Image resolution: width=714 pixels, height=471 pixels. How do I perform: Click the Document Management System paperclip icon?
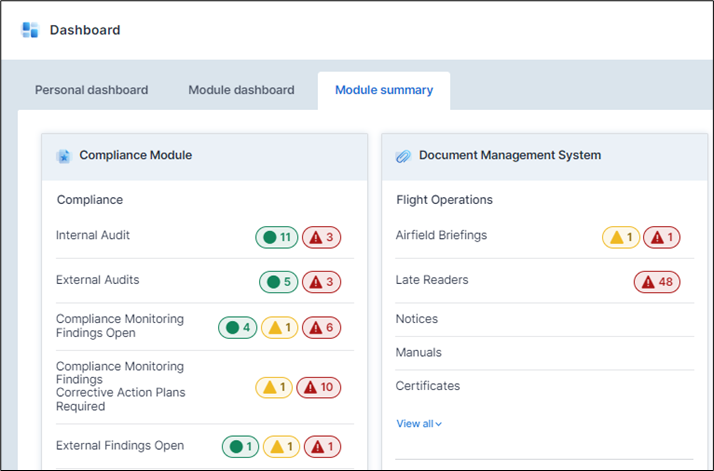click(x=403, y=156)
